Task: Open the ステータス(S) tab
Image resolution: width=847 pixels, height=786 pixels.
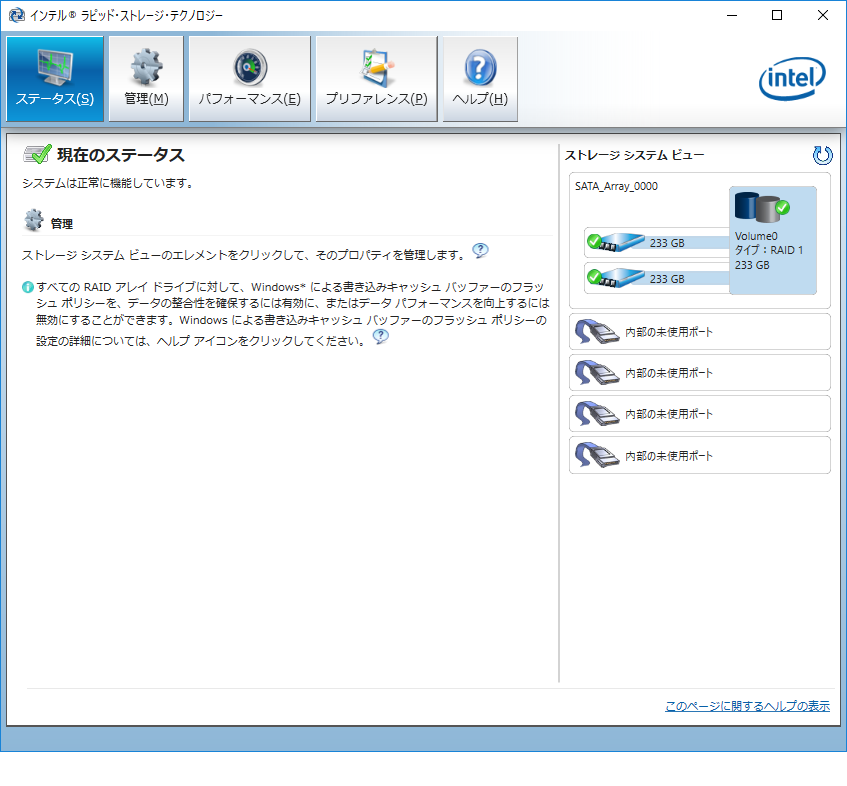Action: click(x=55, y=79)
